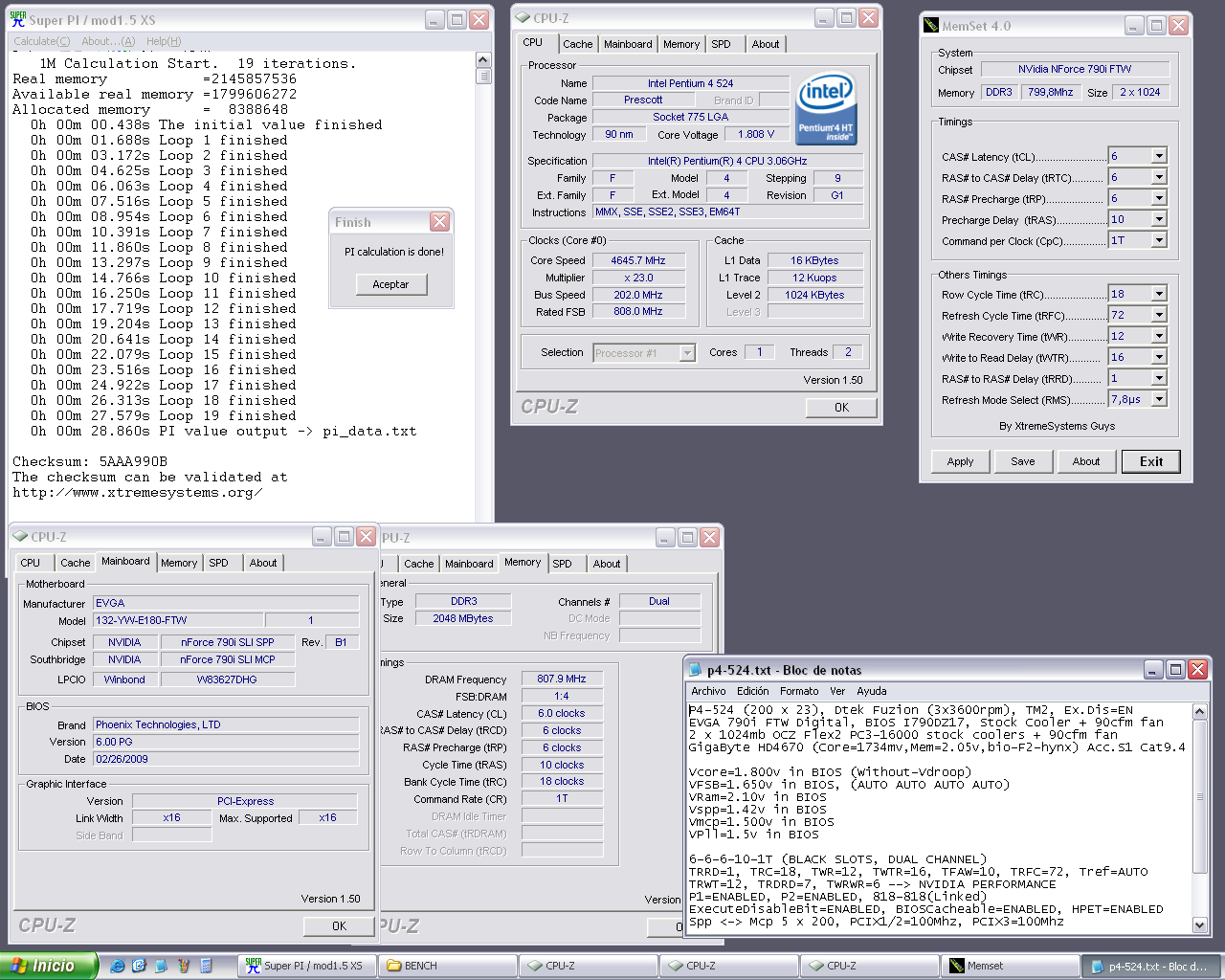Expand Refresh Cycle Time dropdown
The image size is (1225, 980).
[1159, 315]
